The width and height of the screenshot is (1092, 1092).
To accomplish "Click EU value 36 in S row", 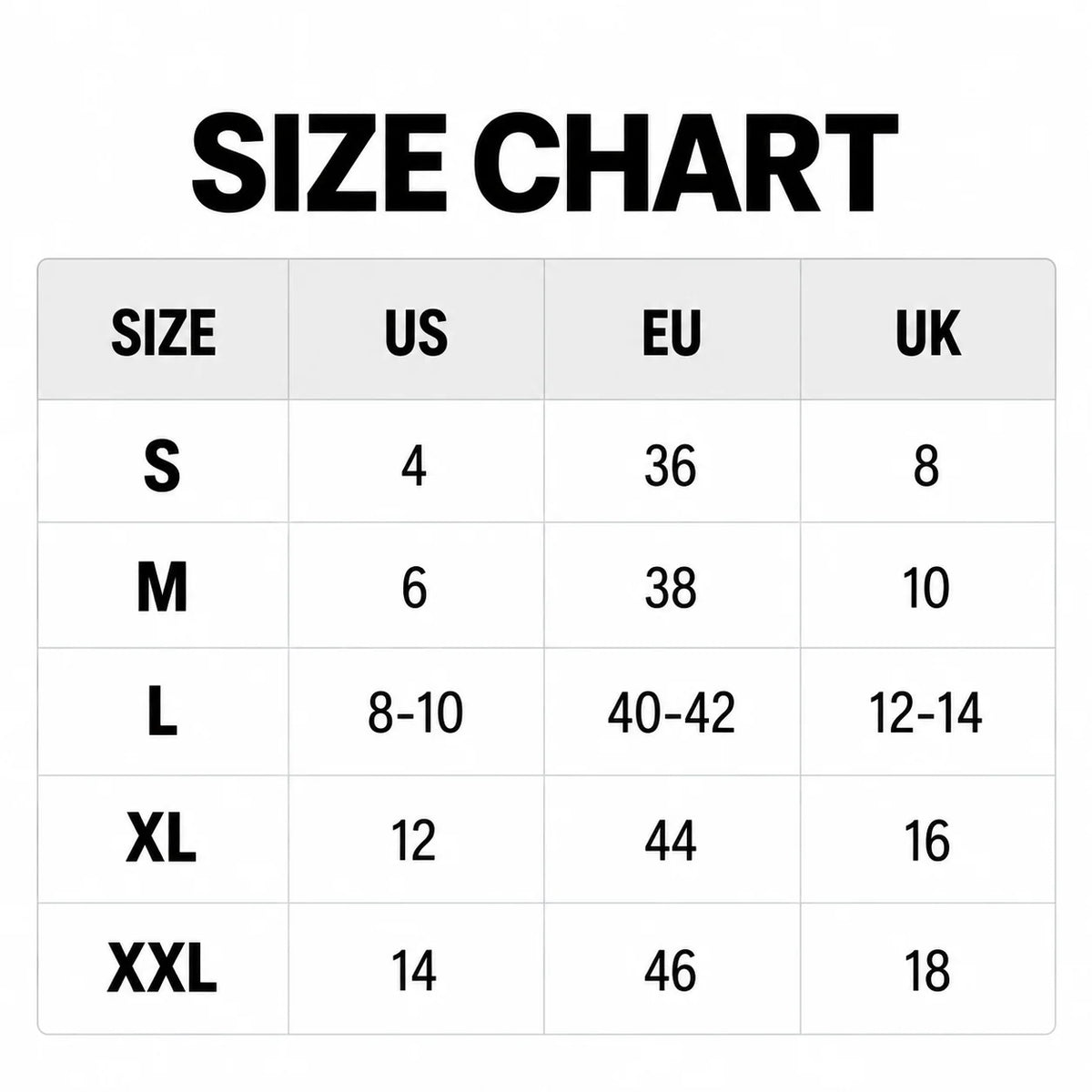I will [671, 467].
